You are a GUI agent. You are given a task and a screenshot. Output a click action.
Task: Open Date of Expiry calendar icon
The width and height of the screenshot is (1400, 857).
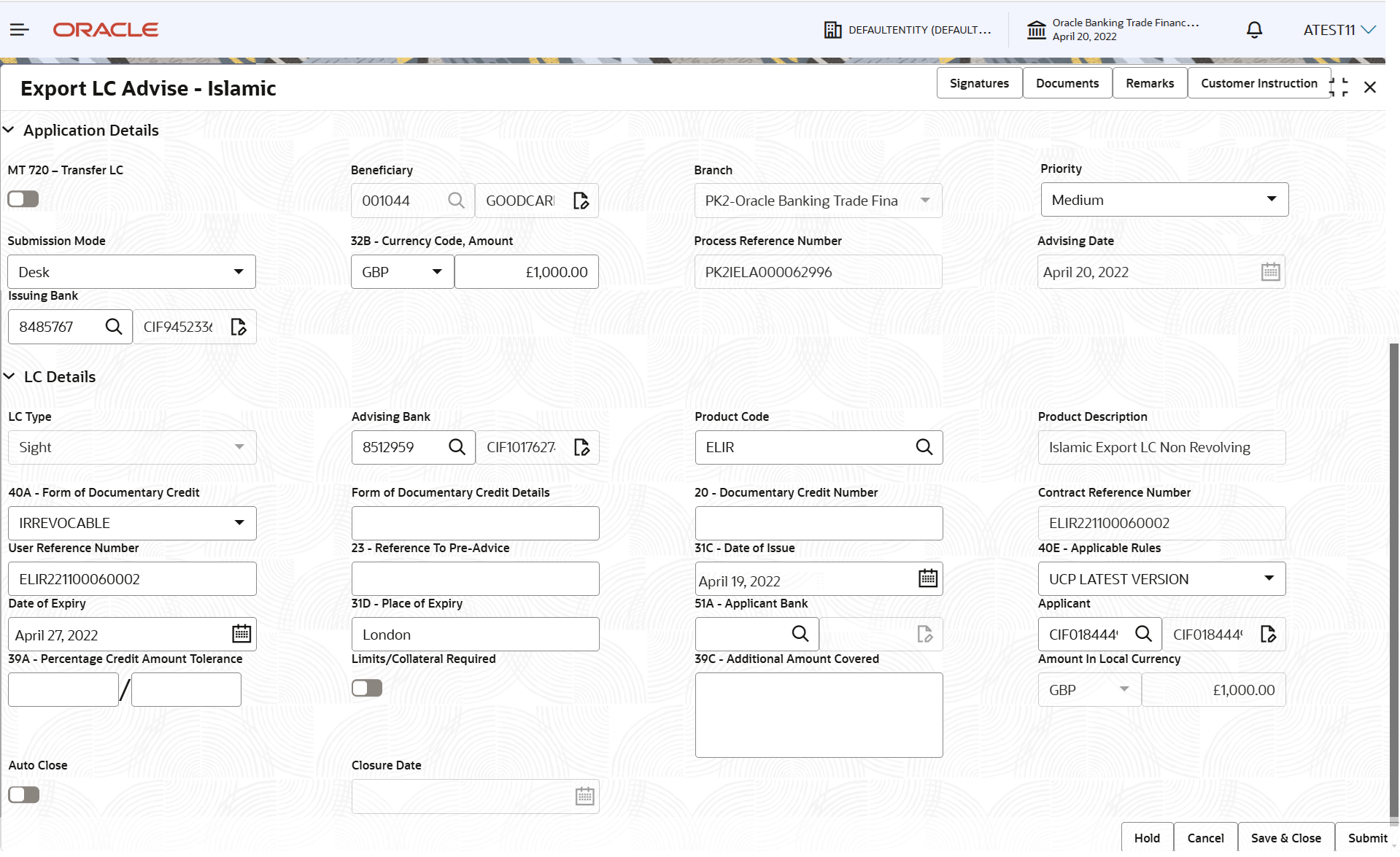click(x=241, y=634)
